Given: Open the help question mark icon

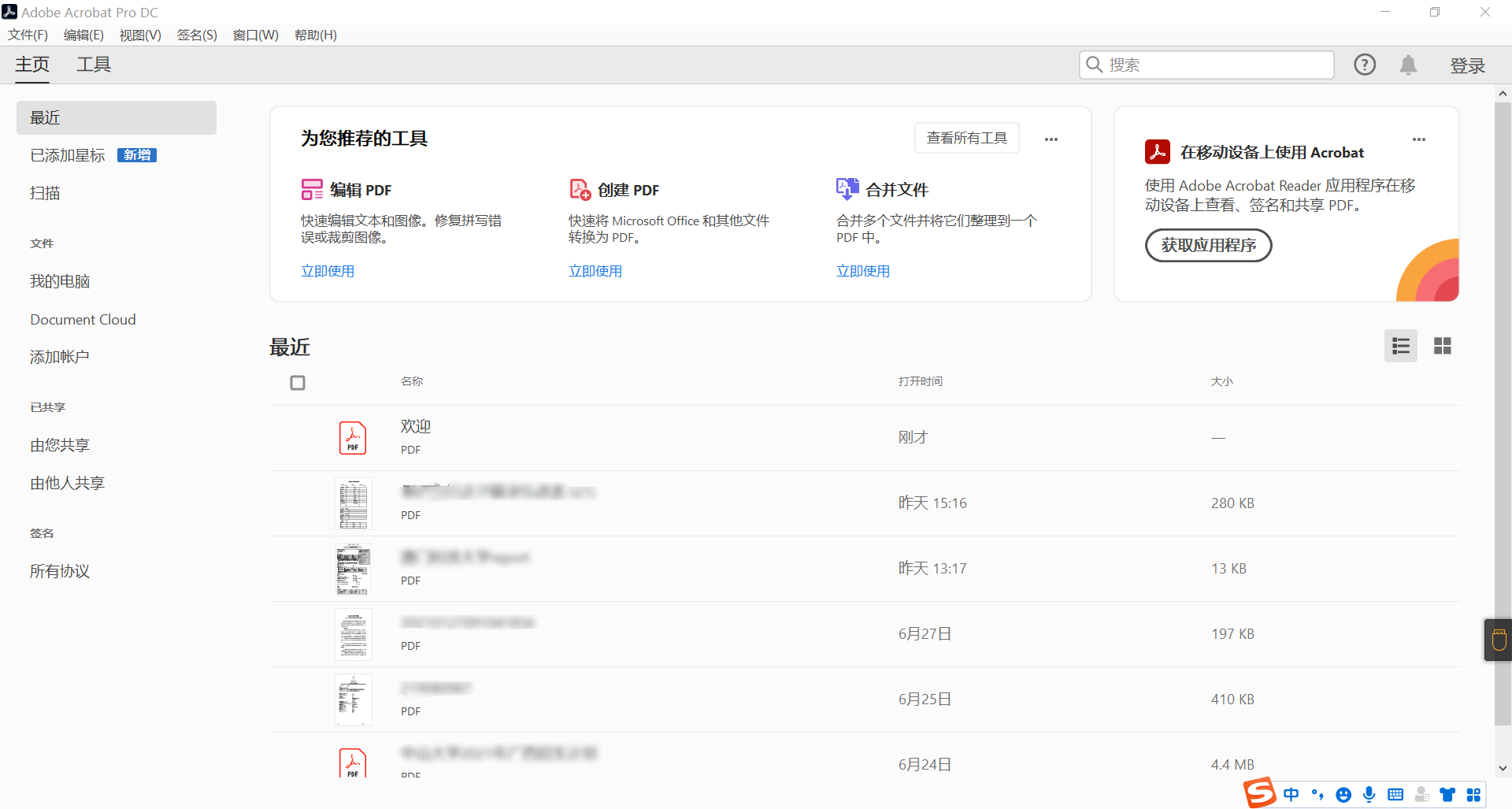Looking at the screenshot, I should (x=1365, y=65).
